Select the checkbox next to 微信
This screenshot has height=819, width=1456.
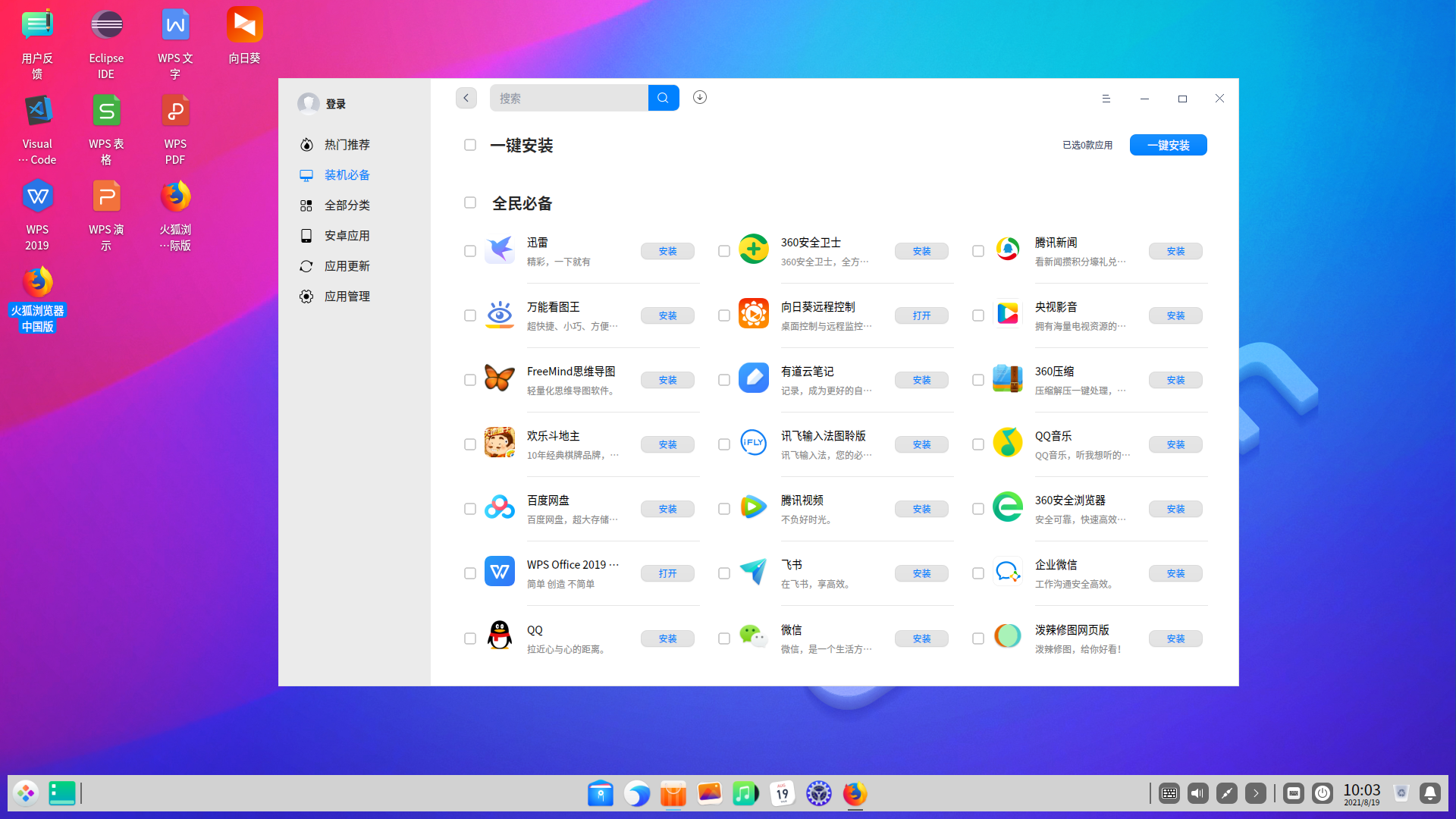pyautogui.click(x=723, y=639)
